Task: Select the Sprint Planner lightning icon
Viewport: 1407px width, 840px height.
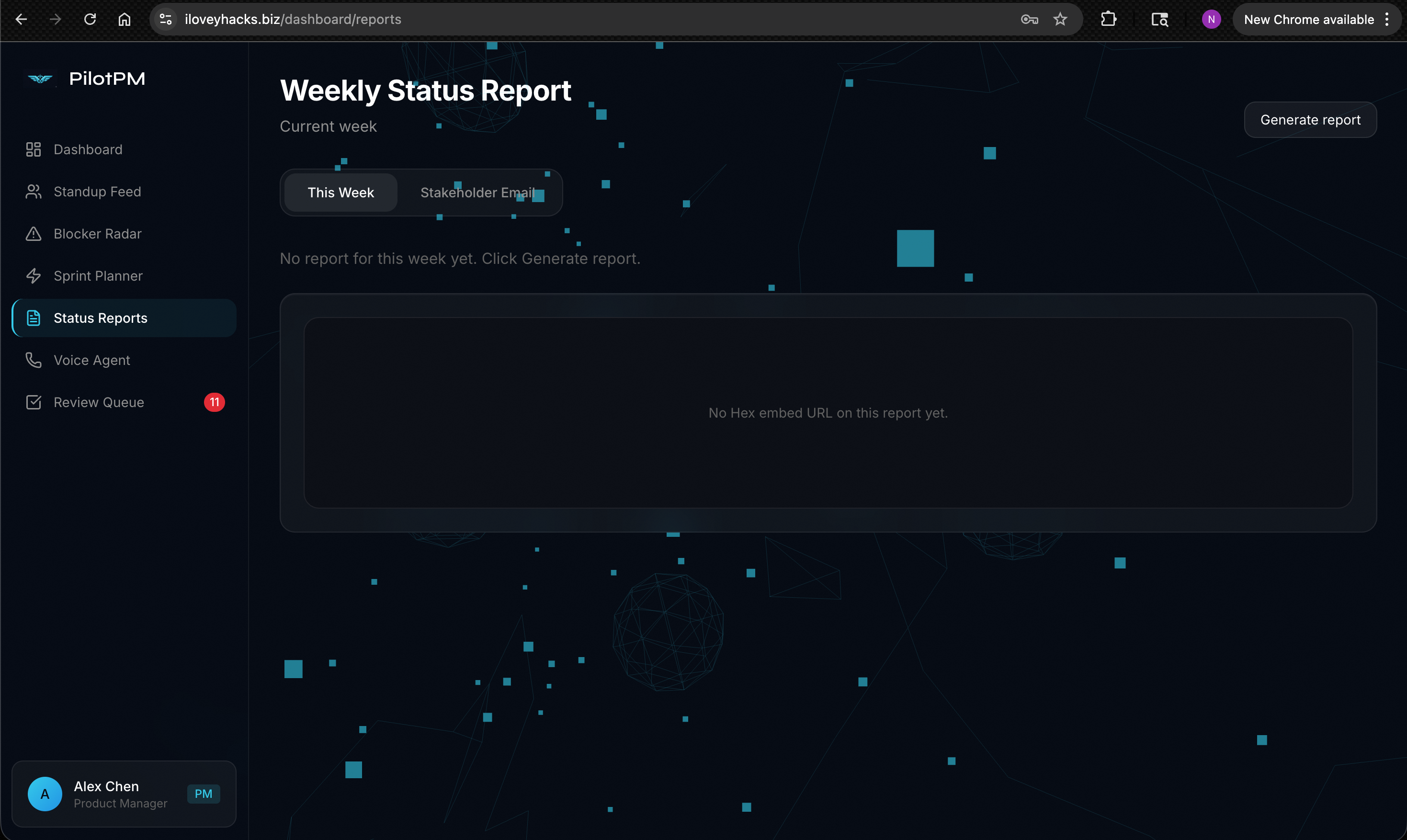Action: click(34, 276)
